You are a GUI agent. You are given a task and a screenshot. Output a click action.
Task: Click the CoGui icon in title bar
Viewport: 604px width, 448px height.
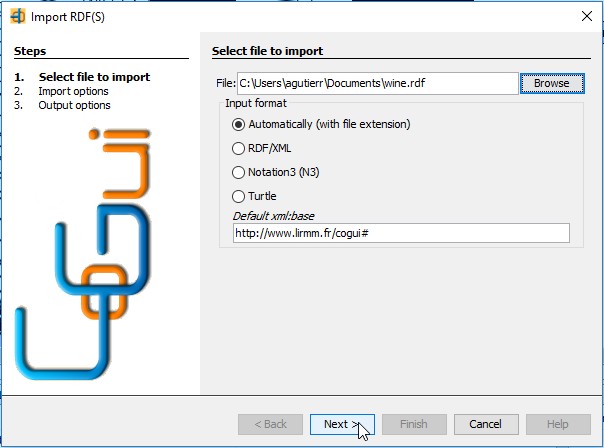pos(17,17)
